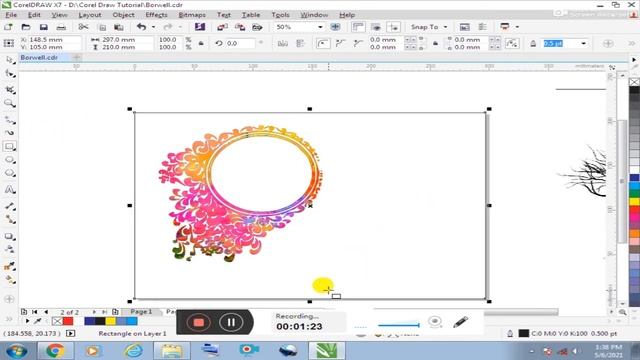Pick the red swatch in document palette
Screen dimensions: 640x360
68,321
